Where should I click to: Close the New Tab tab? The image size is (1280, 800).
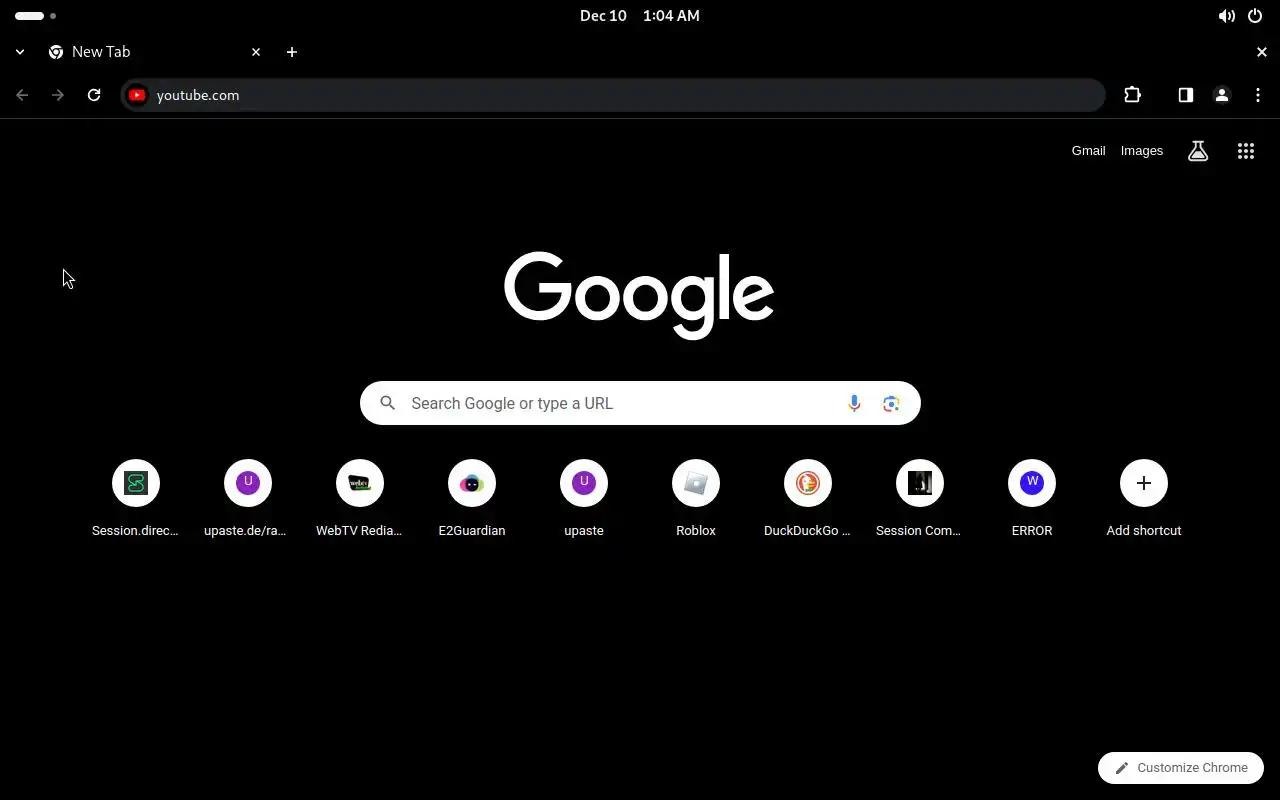coord(256,52)
